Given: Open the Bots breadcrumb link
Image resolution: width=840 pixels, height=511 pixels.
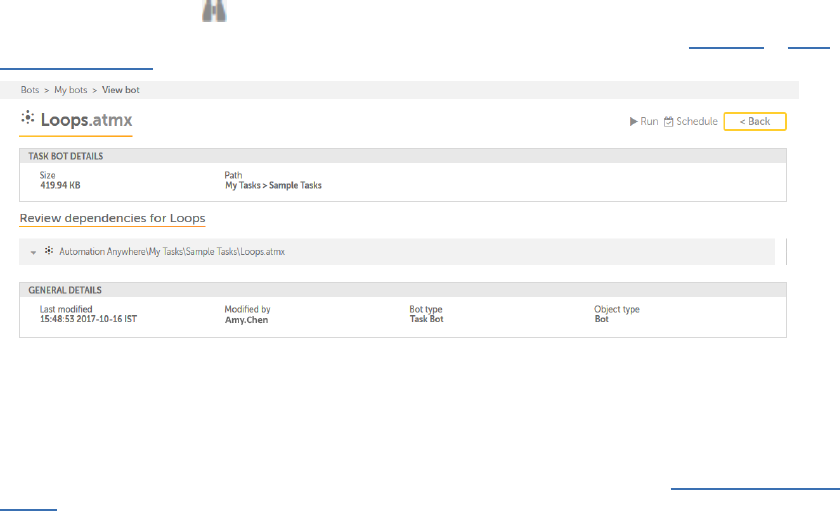Looking at the screenshot, I should click(30, 90).
